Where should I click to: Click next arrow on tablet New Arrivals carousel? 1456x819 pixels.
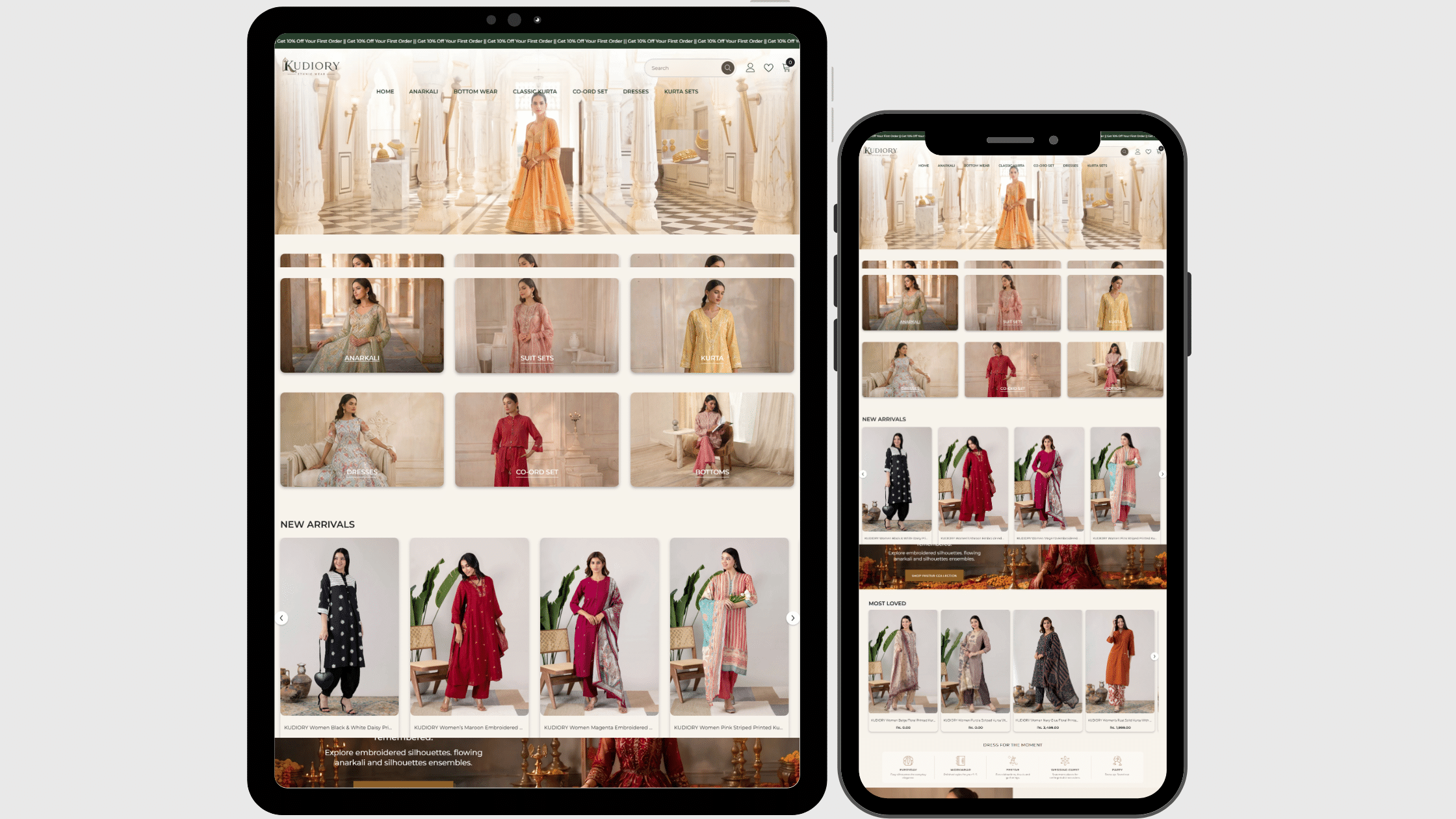792,618
